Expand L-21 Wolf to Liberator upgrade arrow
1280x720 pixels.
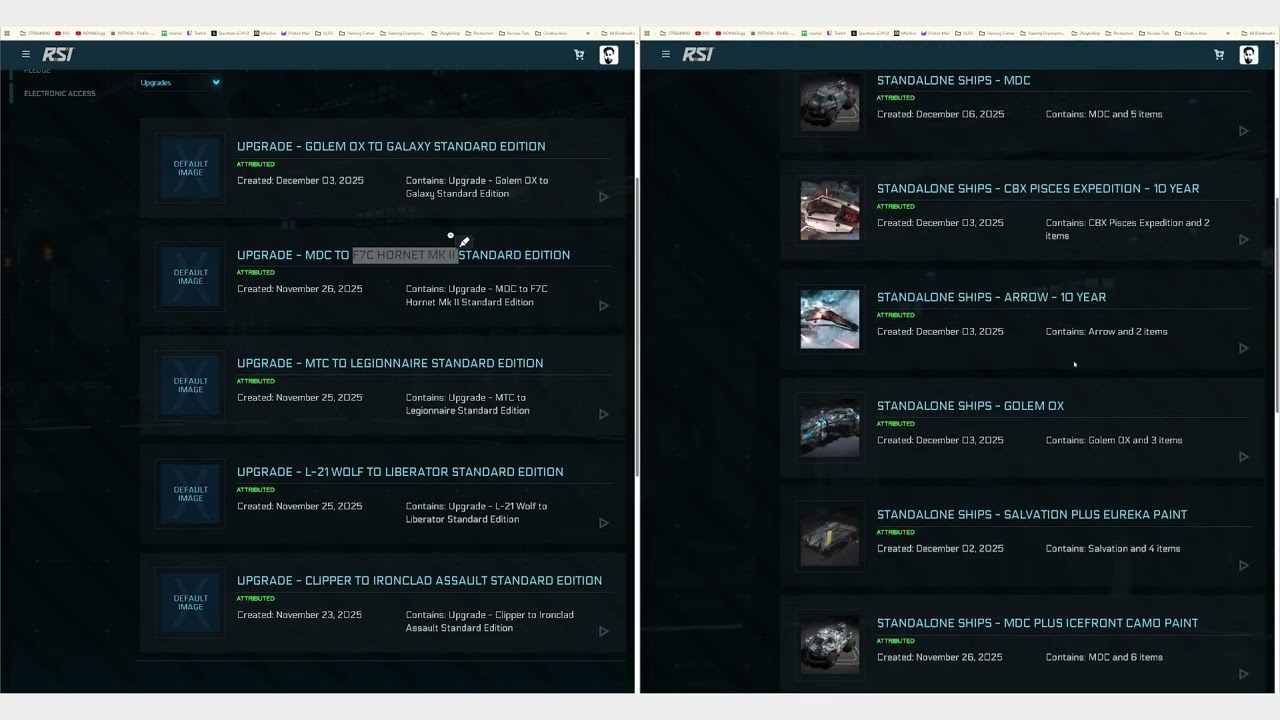pos(603,523)
